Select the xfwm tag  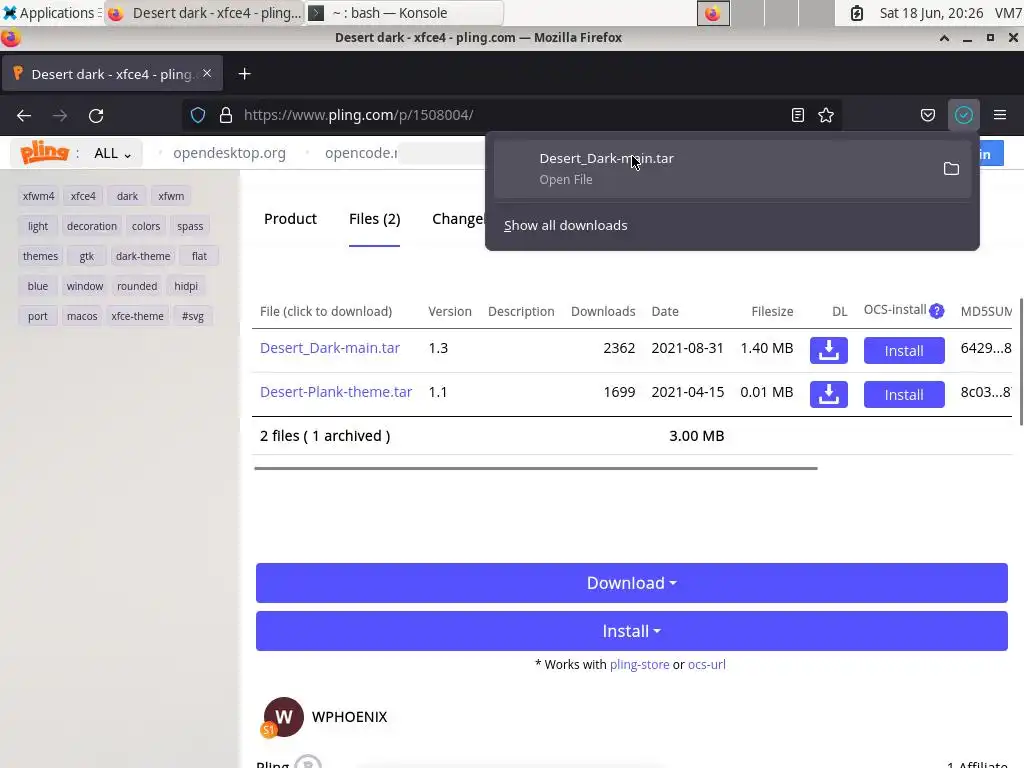pos(171,196)
